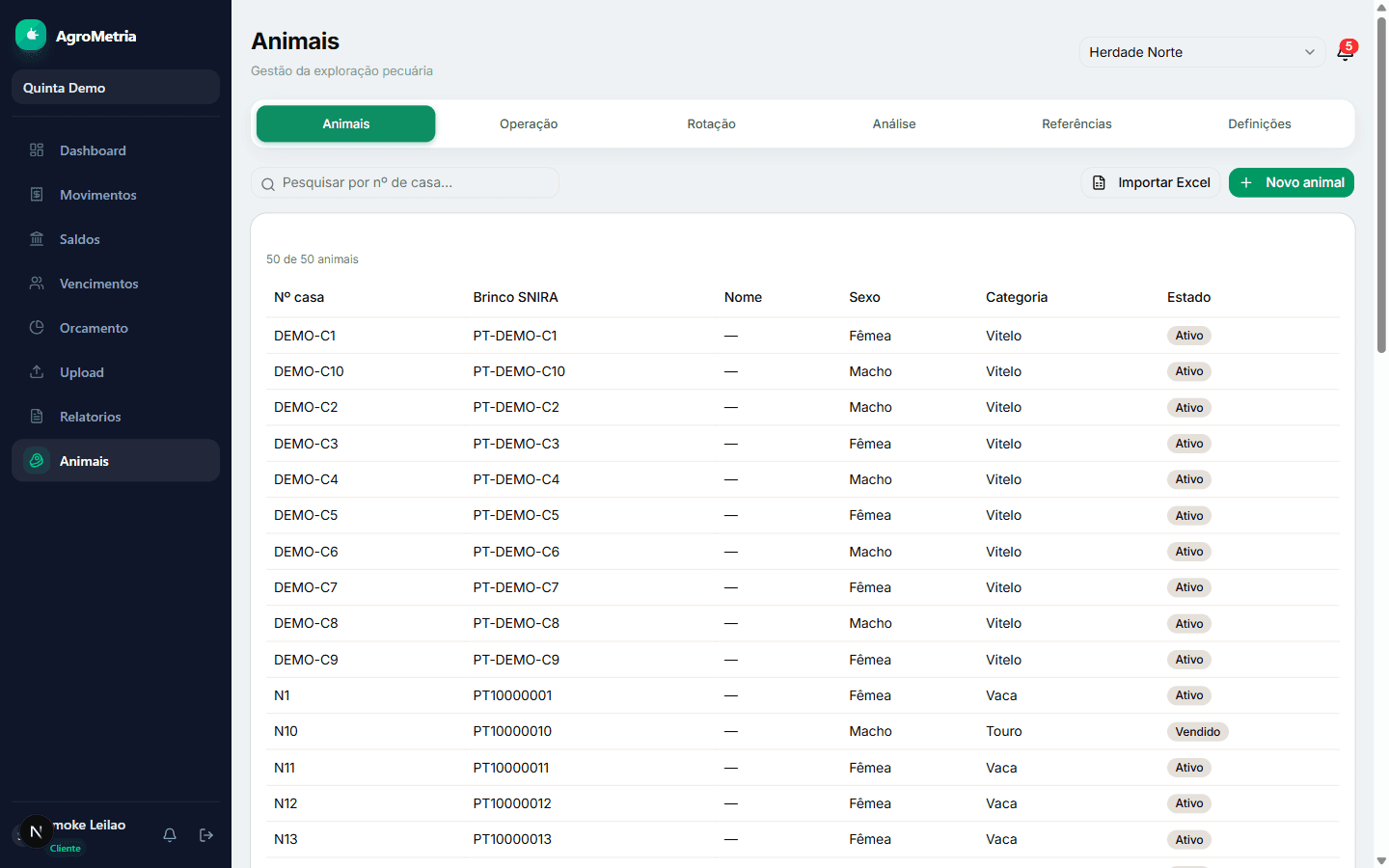Screen dimensions: 1389x868
Task: Click the page vertical scrollbar
Action: (x=1381, y=183)
